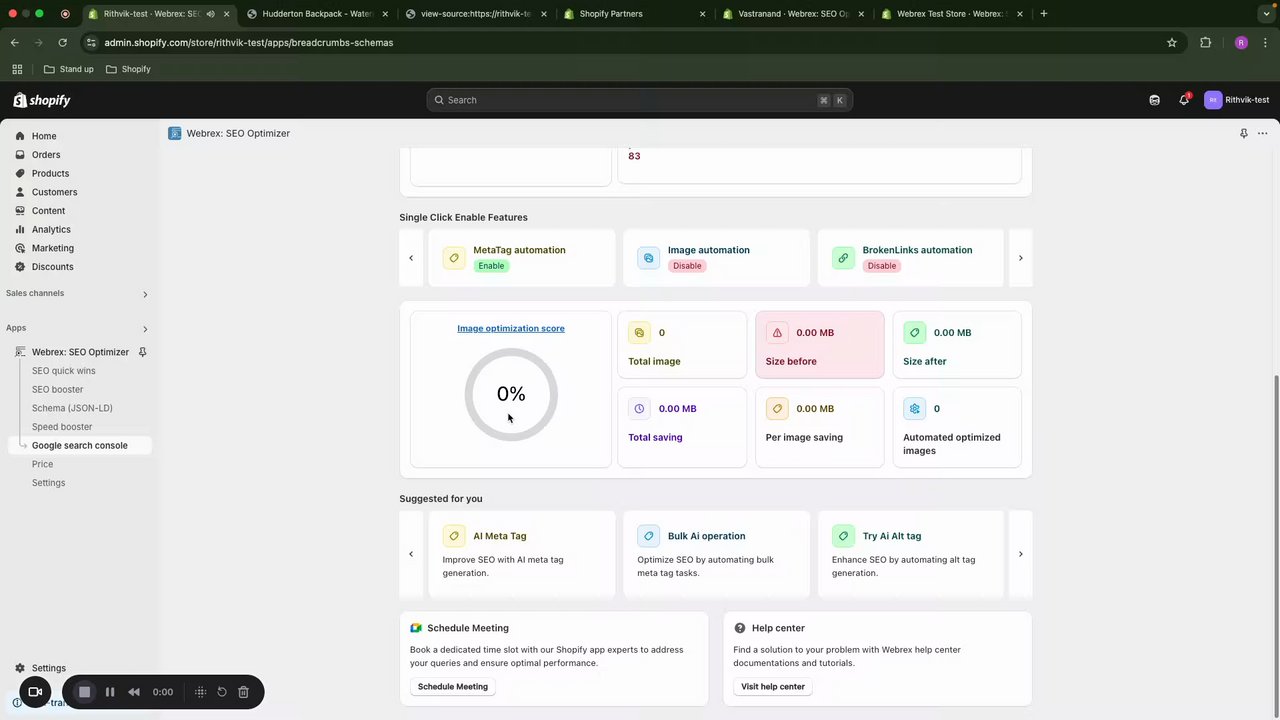
Task: Click the Shopify logo in the header
Action: click(42, 100)
